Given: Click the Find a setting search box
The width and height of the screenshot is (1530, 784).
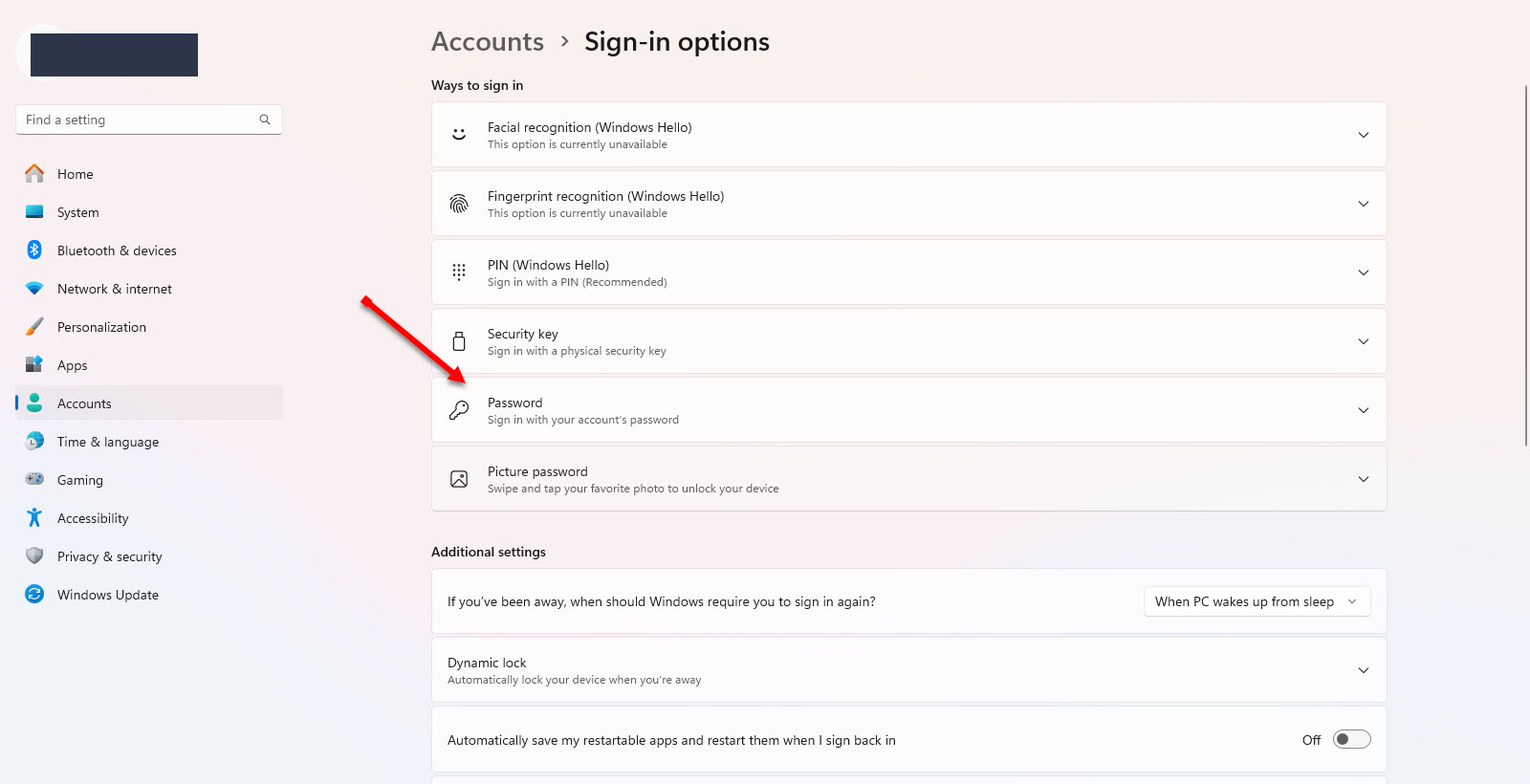Looking at the screenshot, I should (148, 119).
